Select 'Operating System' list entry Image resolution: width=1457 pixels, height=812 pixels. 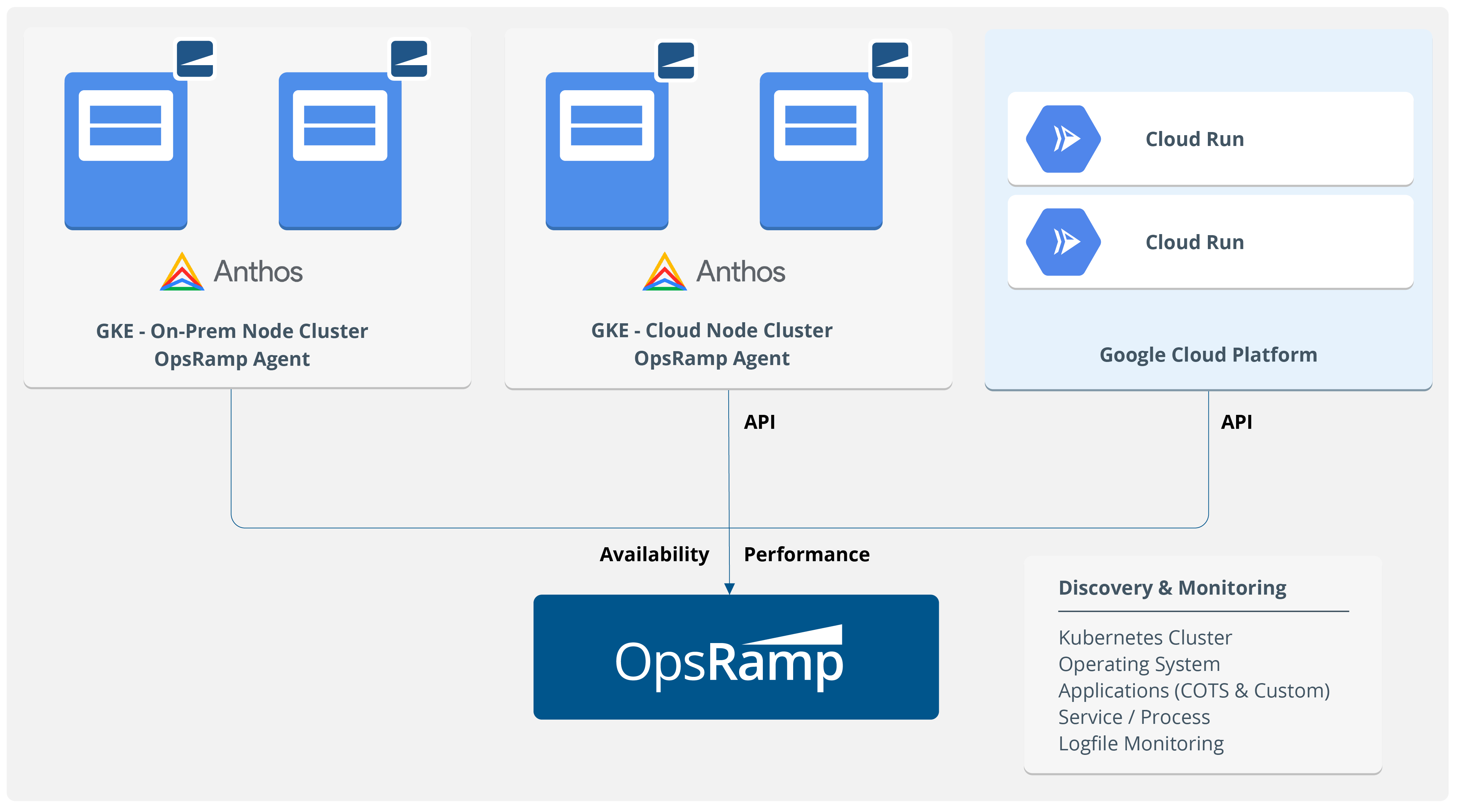(1139, 664)
